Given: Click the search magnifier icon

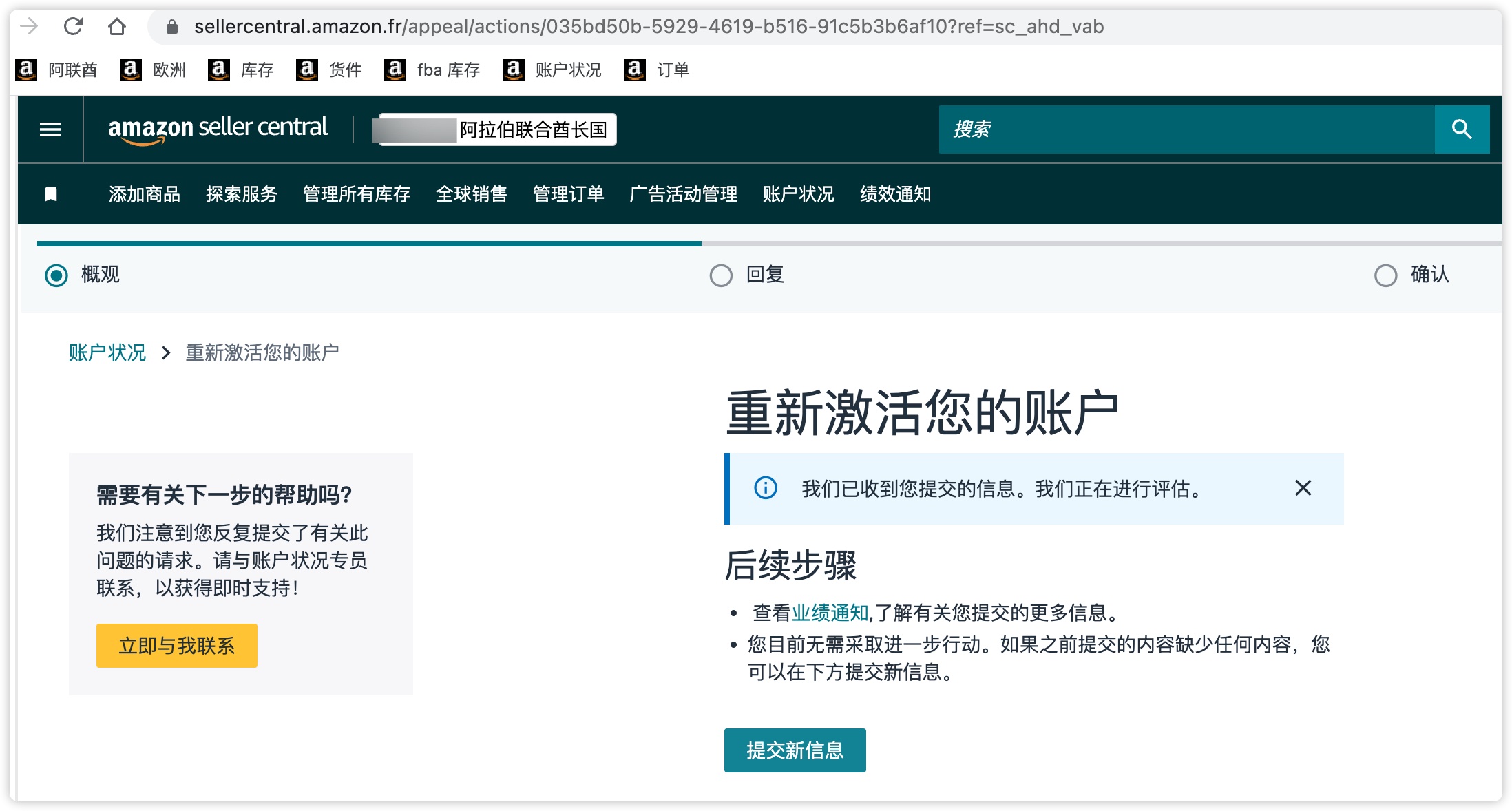Looking at the screenshot, I should point(1461,129).
